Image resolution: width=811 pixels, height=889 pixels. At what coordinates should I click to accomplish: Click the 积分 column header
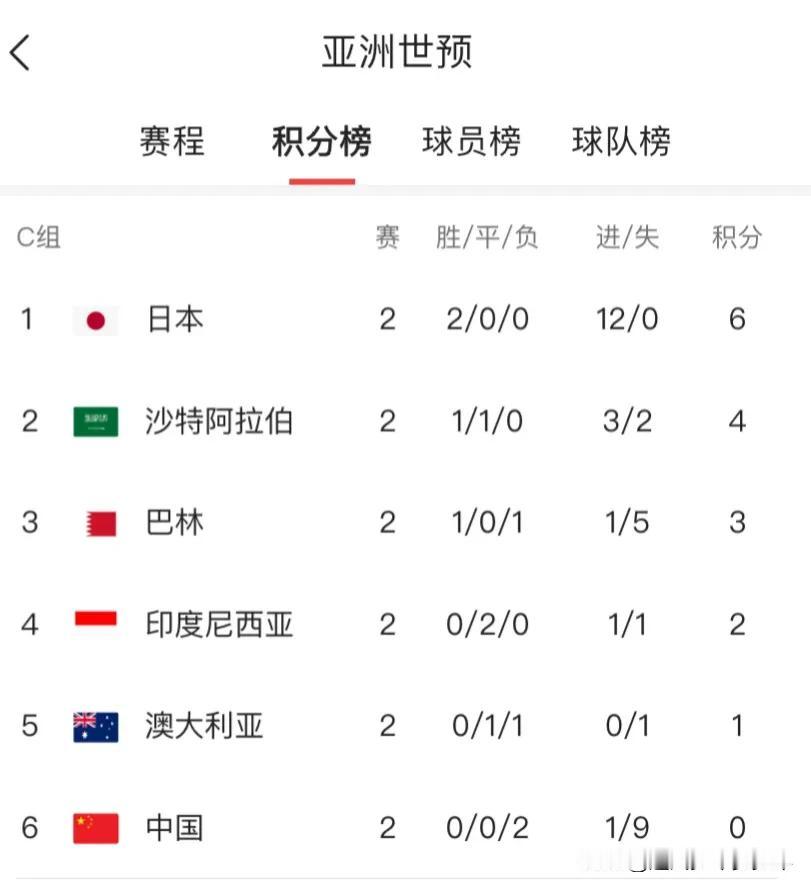click(737, 237)
